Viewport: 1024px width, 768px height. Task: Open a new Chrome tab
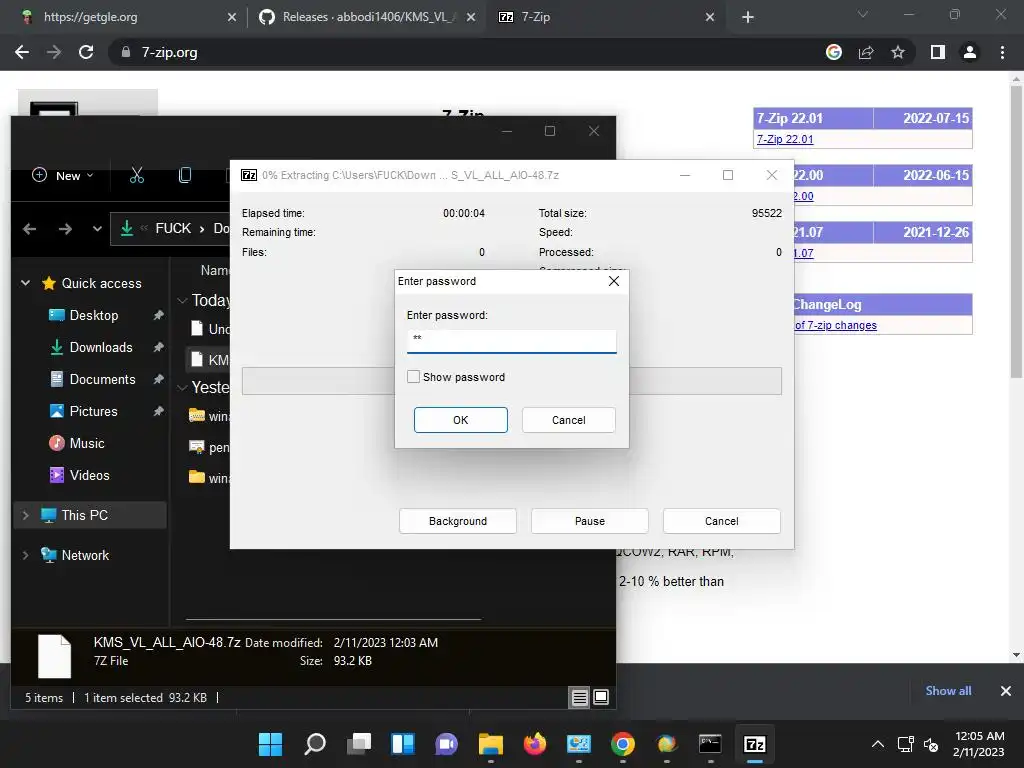coord(748,17)
